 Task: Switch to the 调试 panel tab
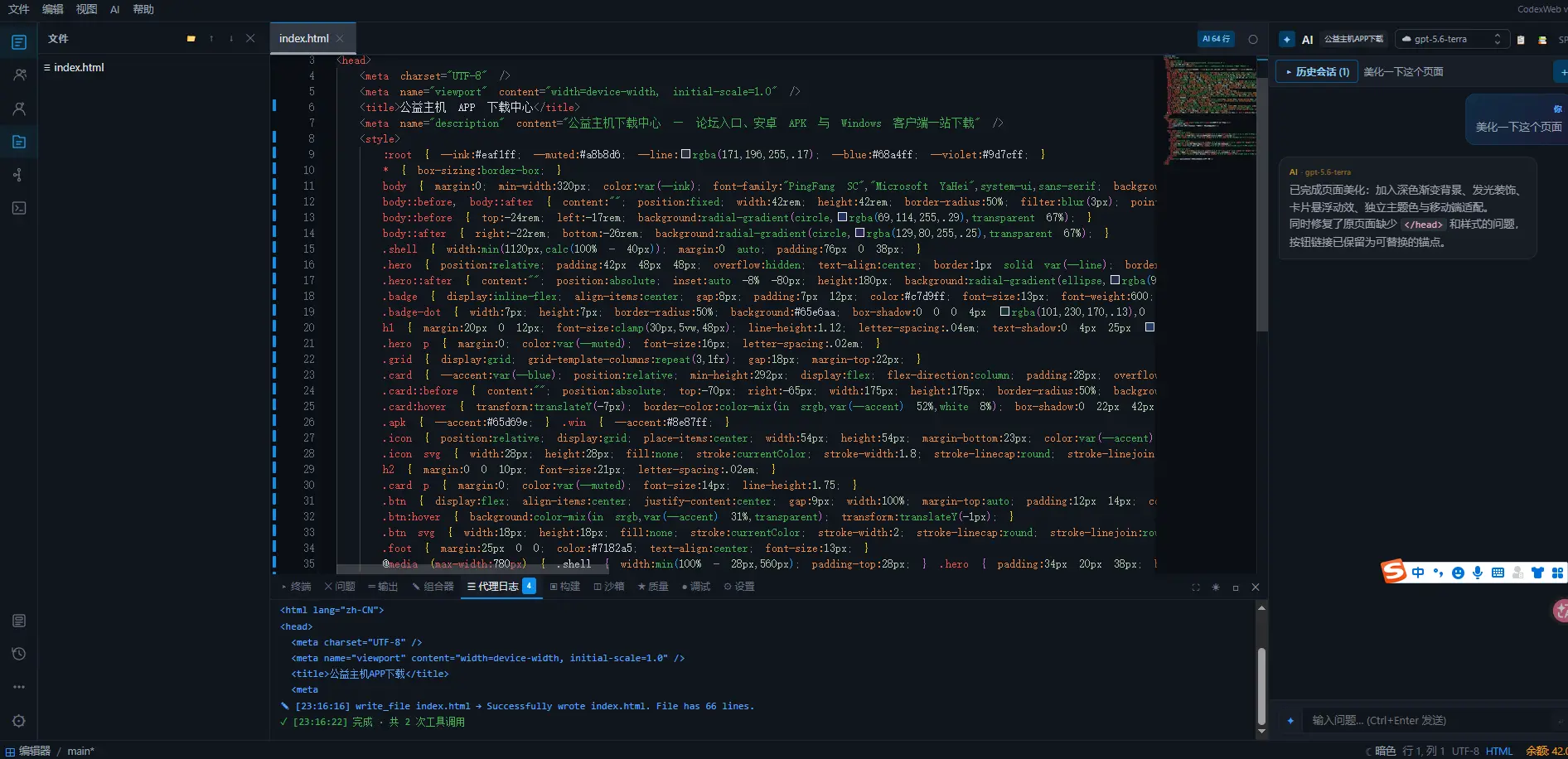695,587
